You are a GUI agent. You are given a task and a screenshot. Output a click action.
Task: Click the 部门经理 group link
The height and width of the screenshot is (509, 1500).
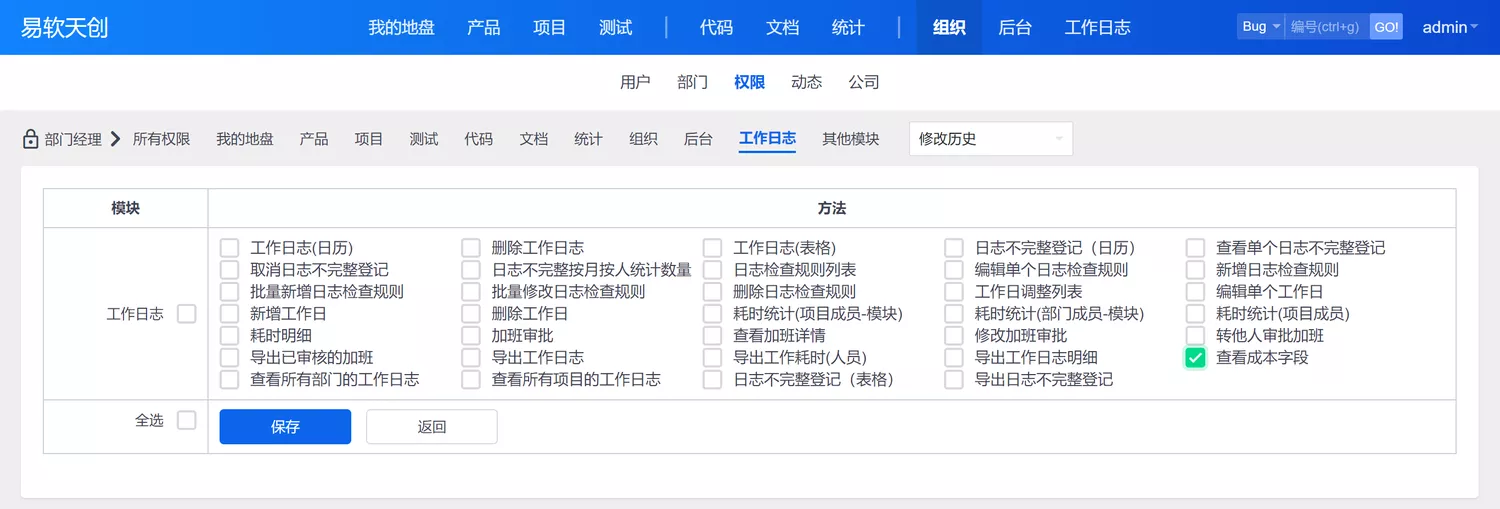click(73, 139)
